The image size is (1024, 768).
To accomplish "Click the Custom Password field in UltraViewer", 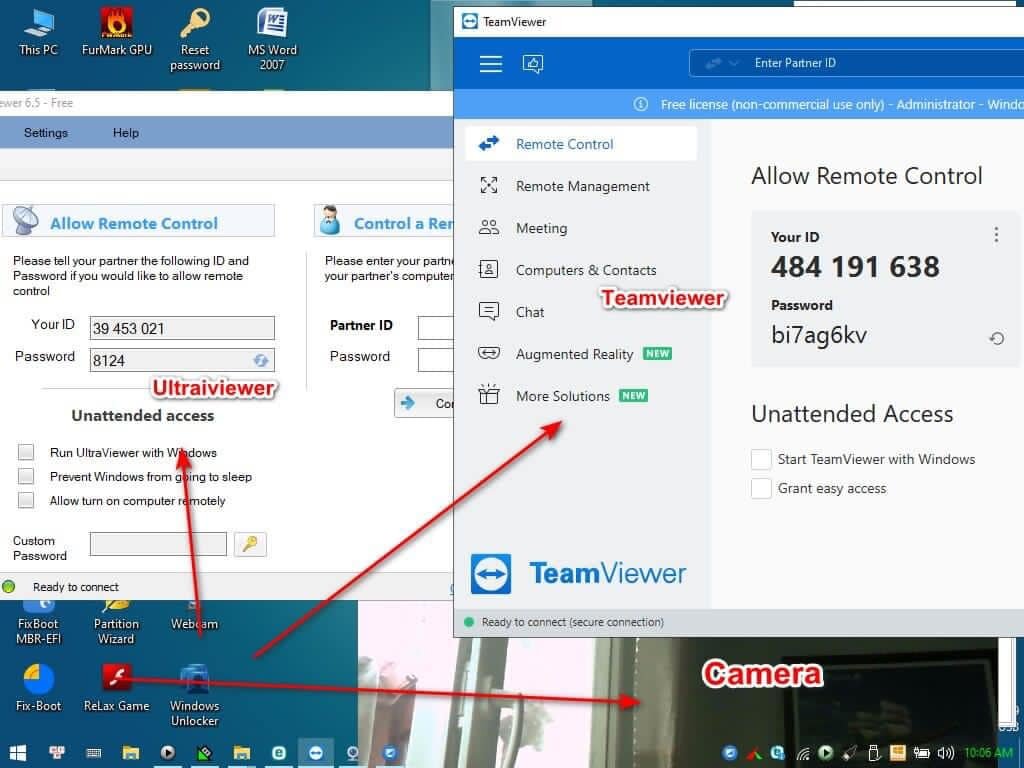I will (158, 544).
